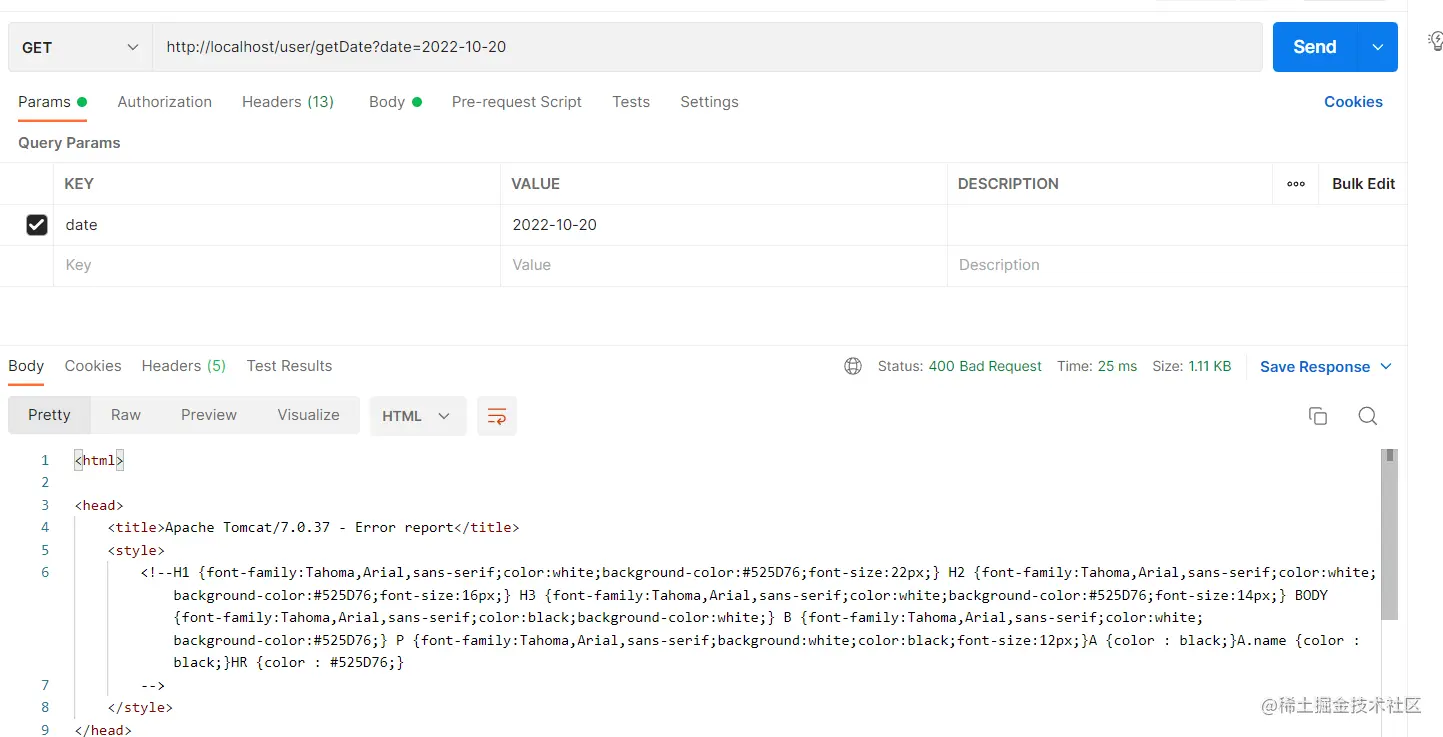Screen dimensions: 1443x737
Task: Toggle line wrap icon in response toolbar
Action: click(x=497, y=416)
